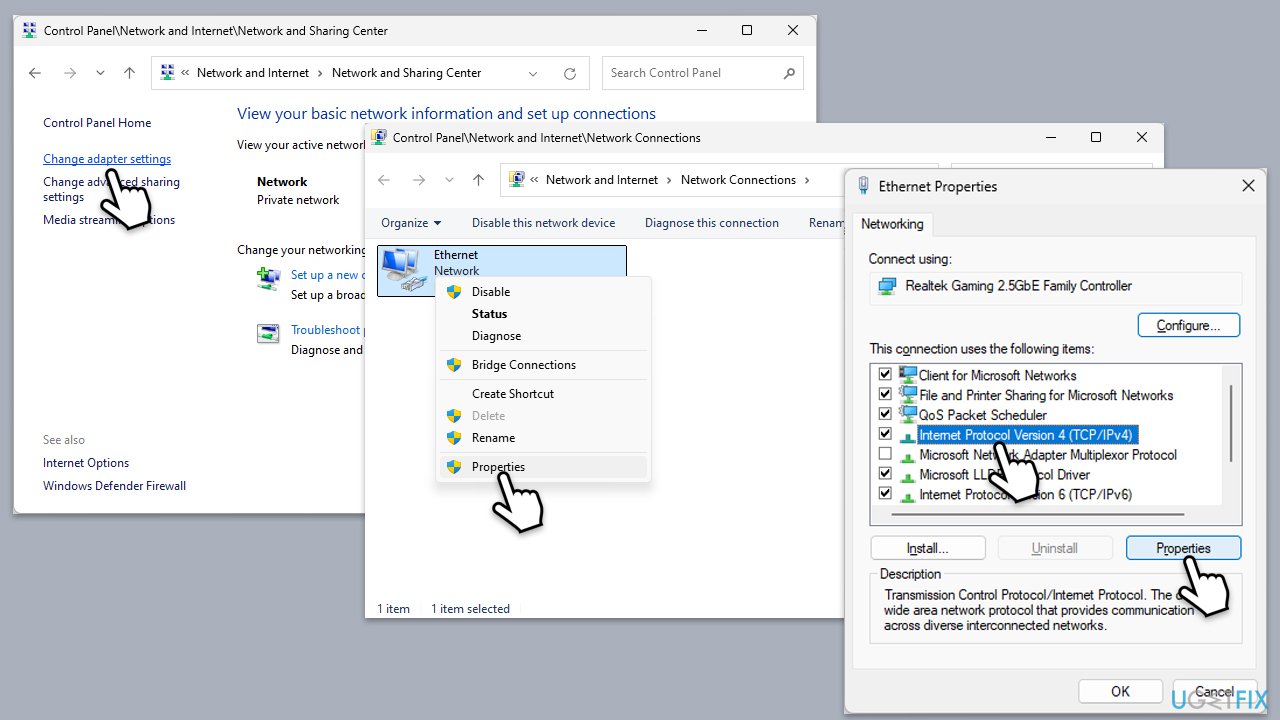
Task: Click Up arrow in Network Connections window
Action: [x=478, y=180]
